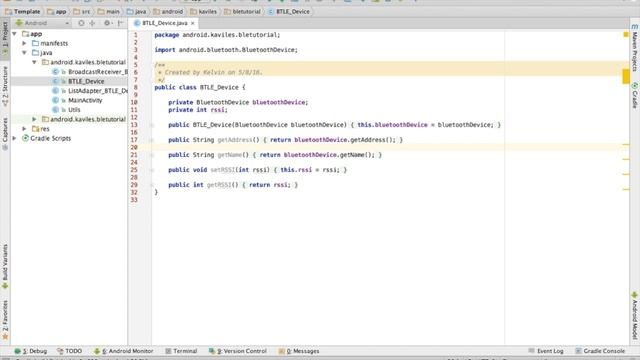Click the collapse all icon in project panel
The height and width of the screenshot is (360, 640).
click(92, 23)
